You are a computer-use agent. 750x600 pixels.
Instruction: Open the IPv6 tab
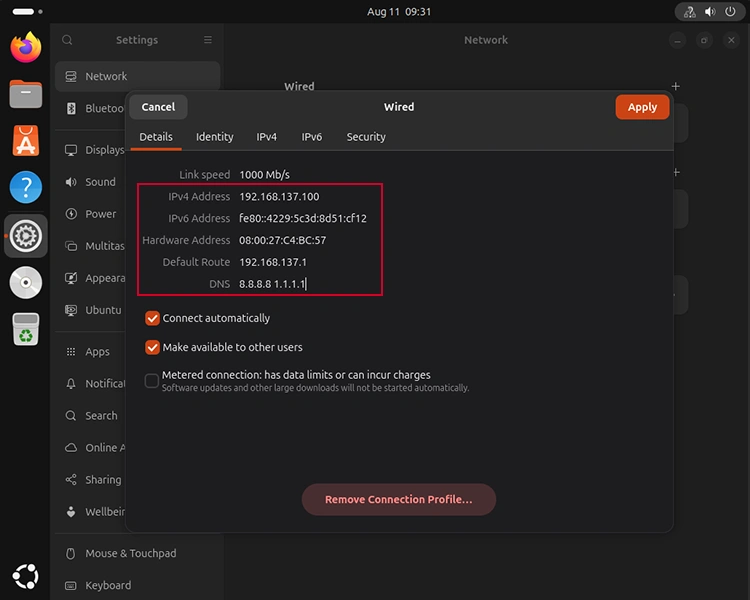click(311, 137)
